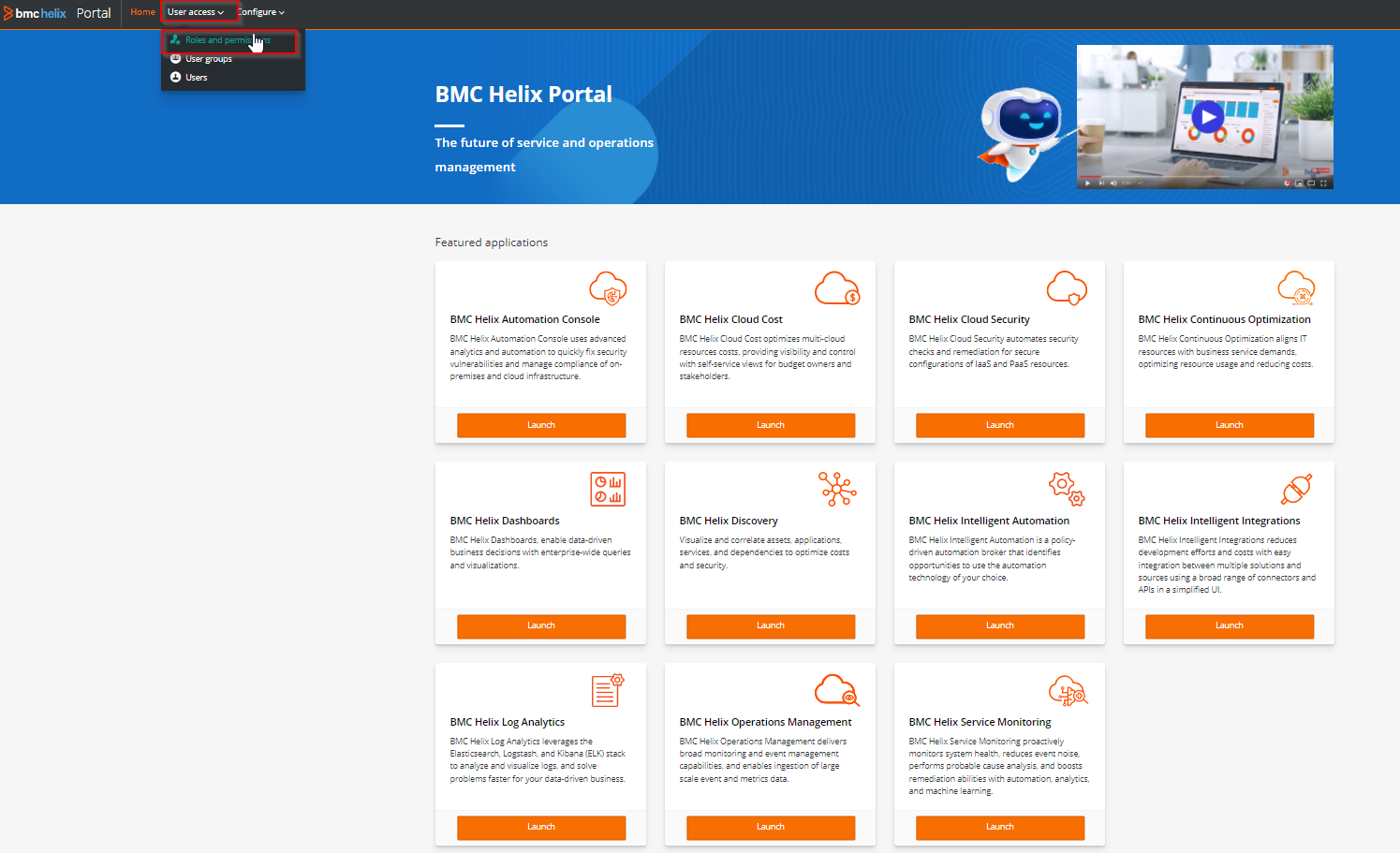Launch BMC Helix Intelligent Automation
The height and width of the screenshot is (853, 1400).
coord(1000,626)
